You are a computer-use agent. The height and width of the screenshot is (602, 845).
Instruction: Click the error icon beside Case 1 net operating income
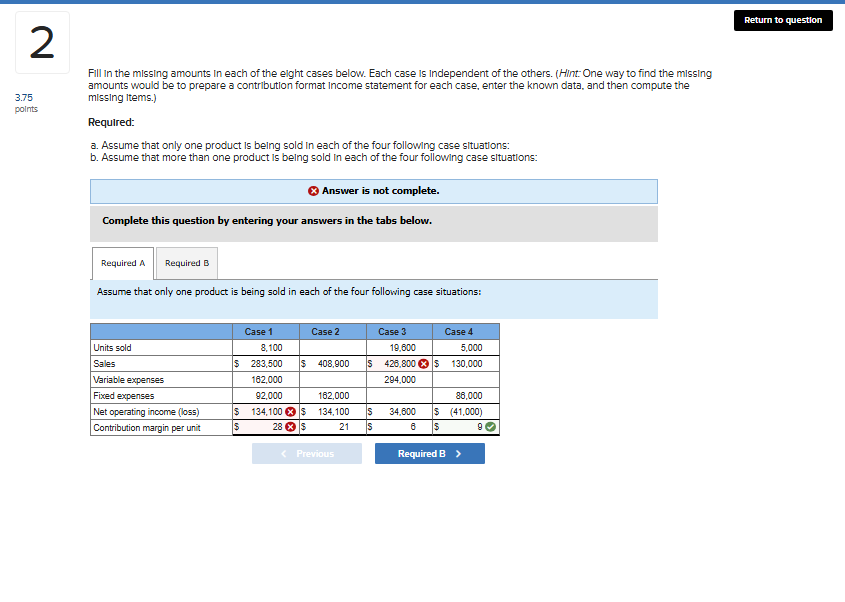(x=290, y=410)
